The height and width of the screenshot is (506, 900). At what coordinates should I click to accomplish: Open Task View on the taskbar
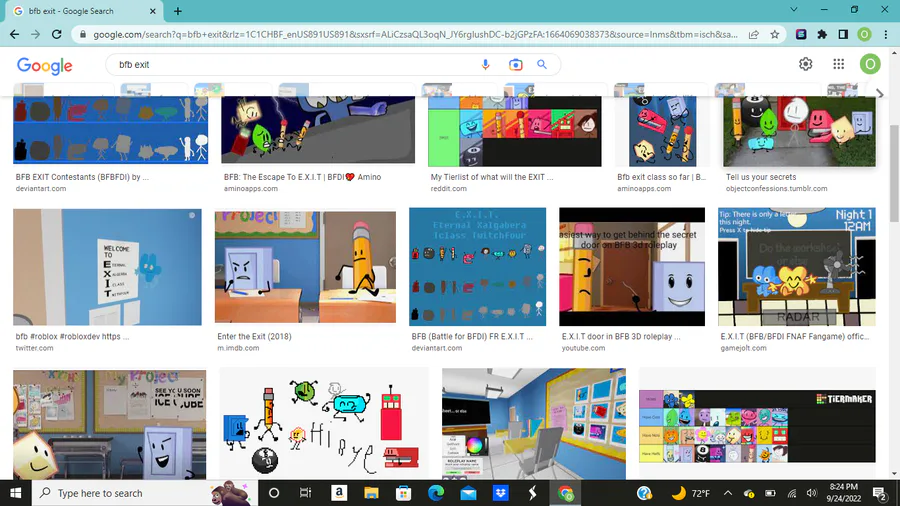point(305,493)
